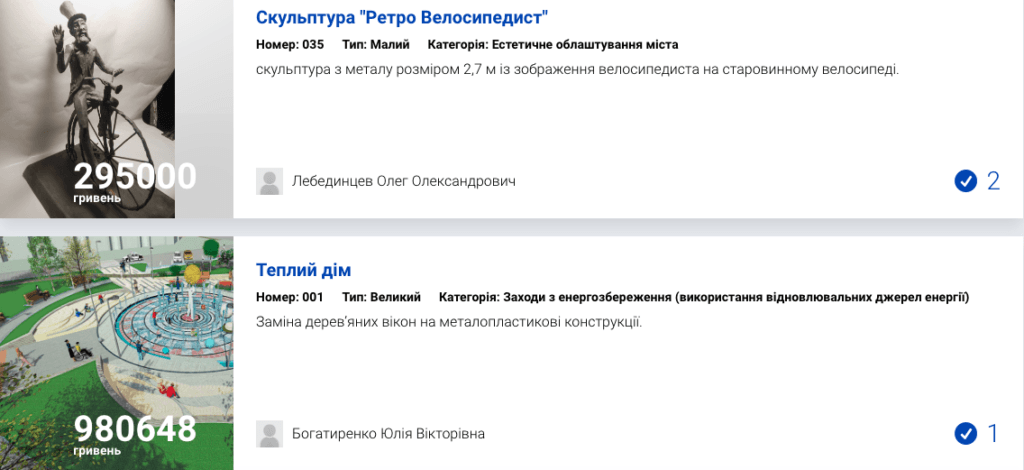Click the avatar icon of Богатиренко Юлія
Image resolution: width=1024 pixels, height=470 pixels.
270,434
